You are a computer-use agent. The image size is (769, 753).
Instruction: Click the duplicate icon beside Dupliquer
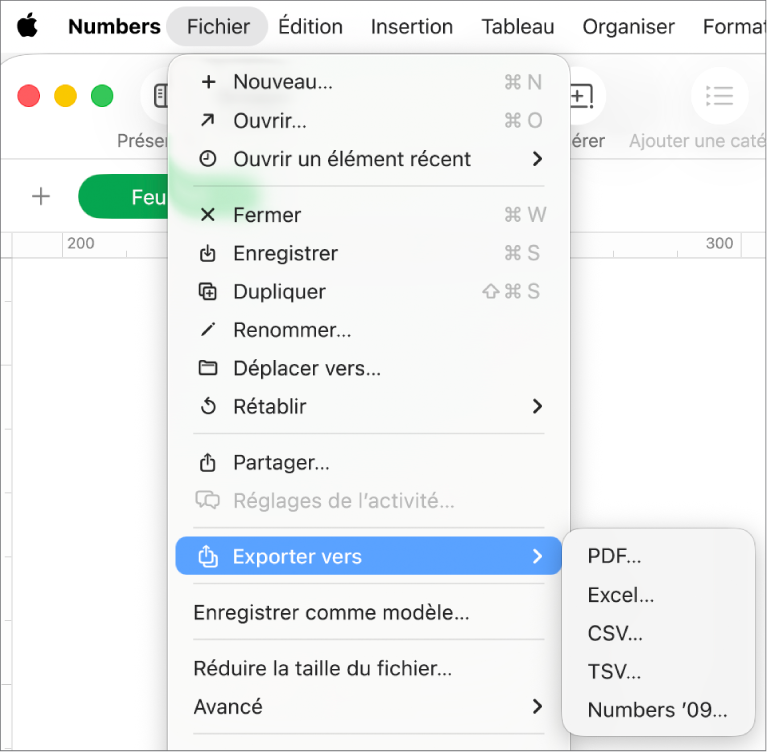[208, 291]
